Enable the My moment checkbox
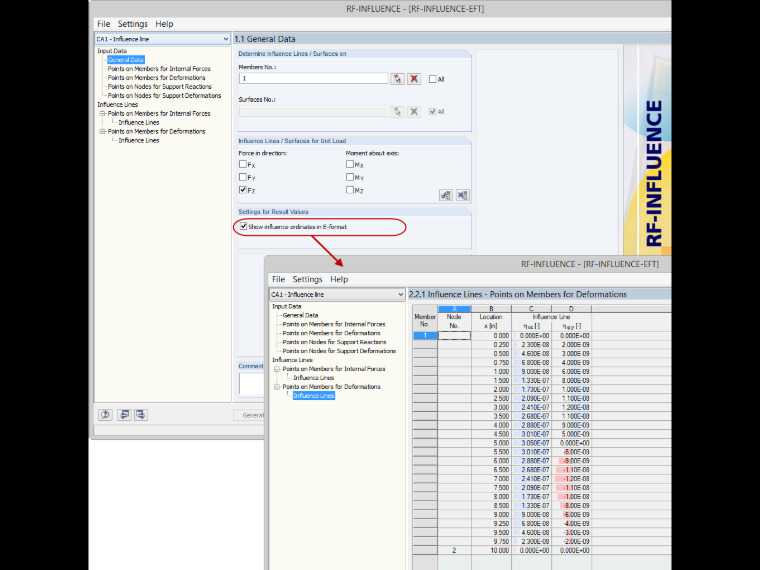760x570 pixels. pos(349,177)
